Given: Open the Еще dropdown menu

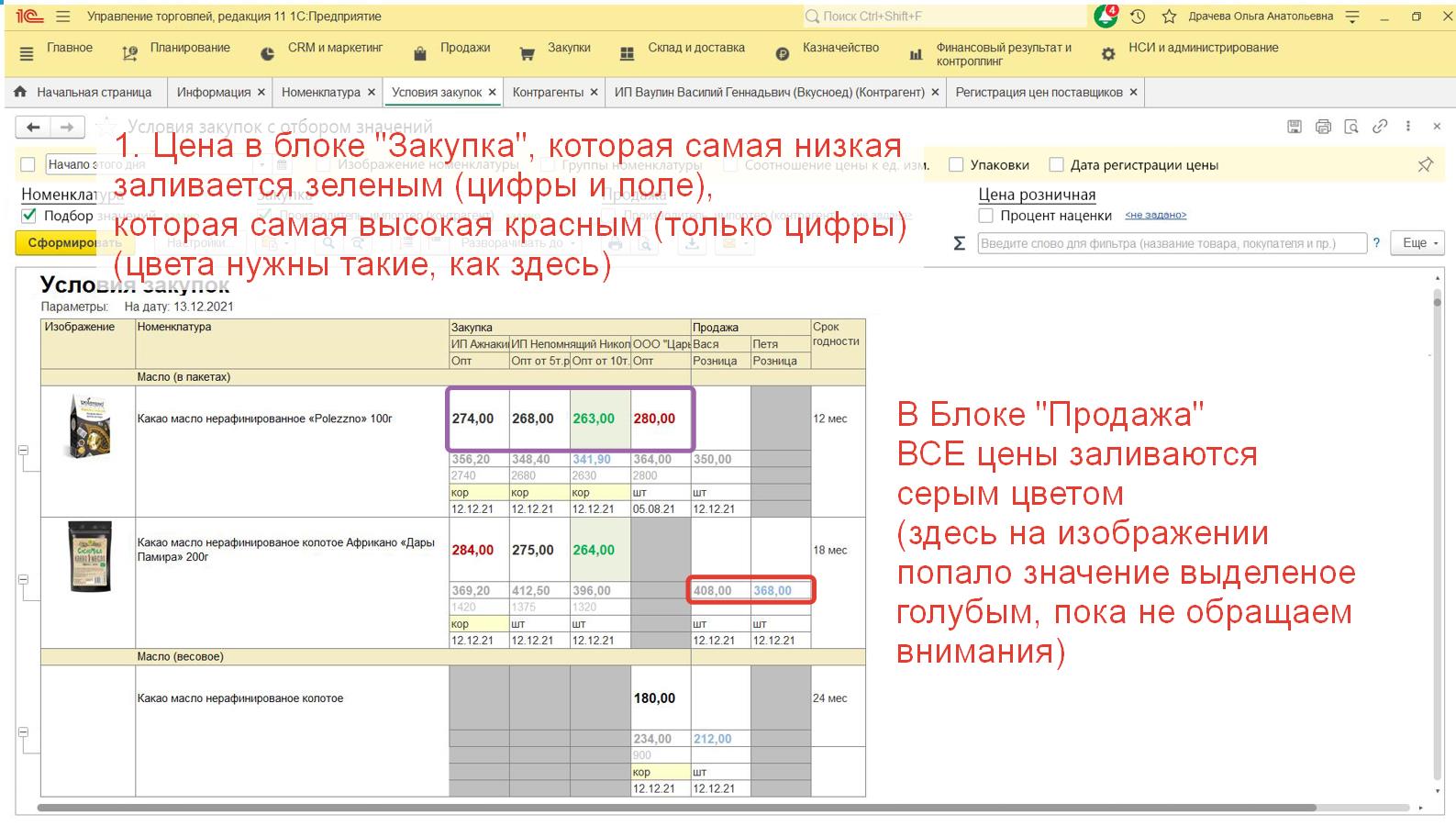Looking at the screenshot, I should click(x=1418, y=243).
